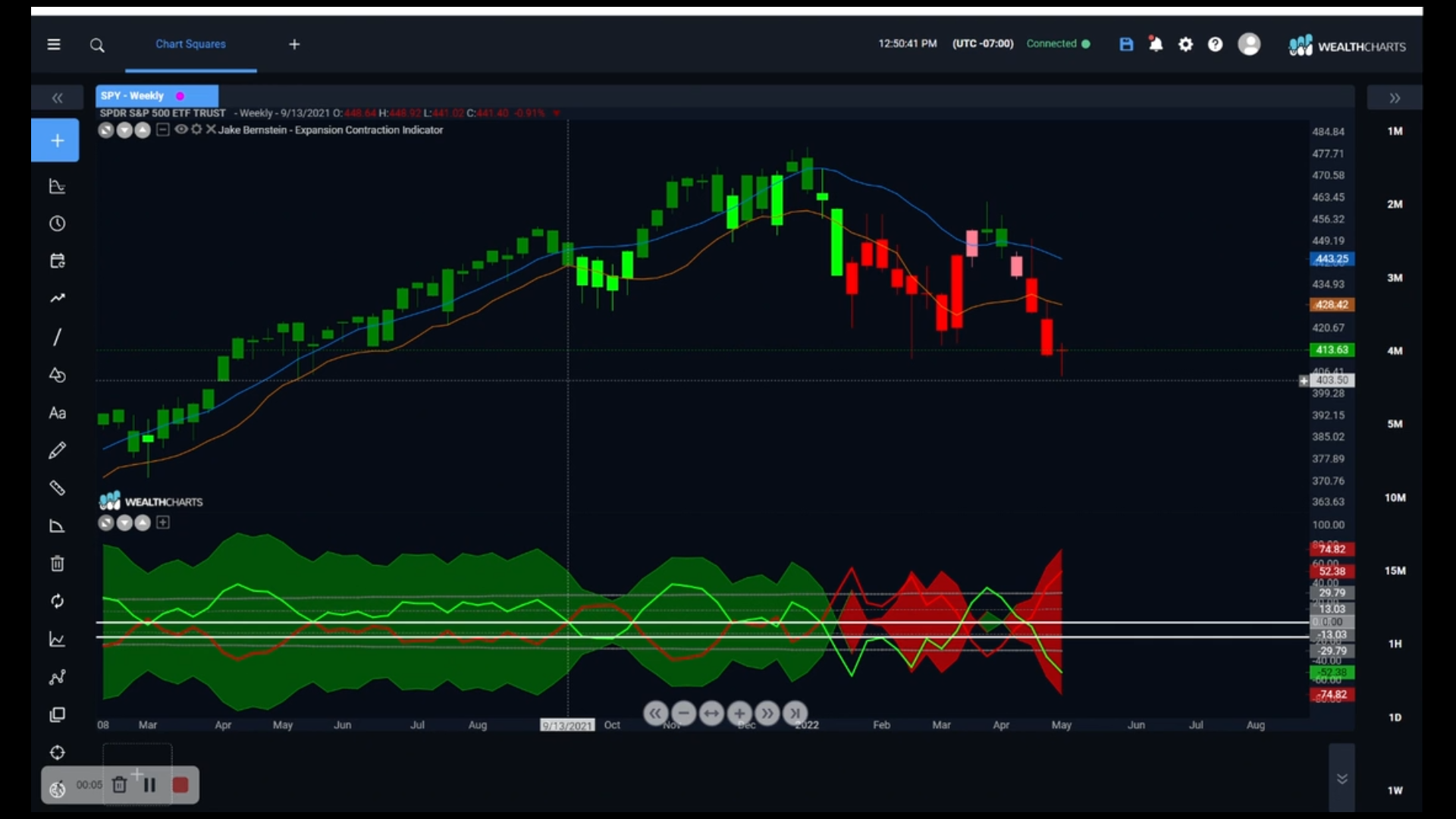Screen dimensions: 1456x819
Task: Expand more timeframes double chevron
Action: (x=1341, y=779)
